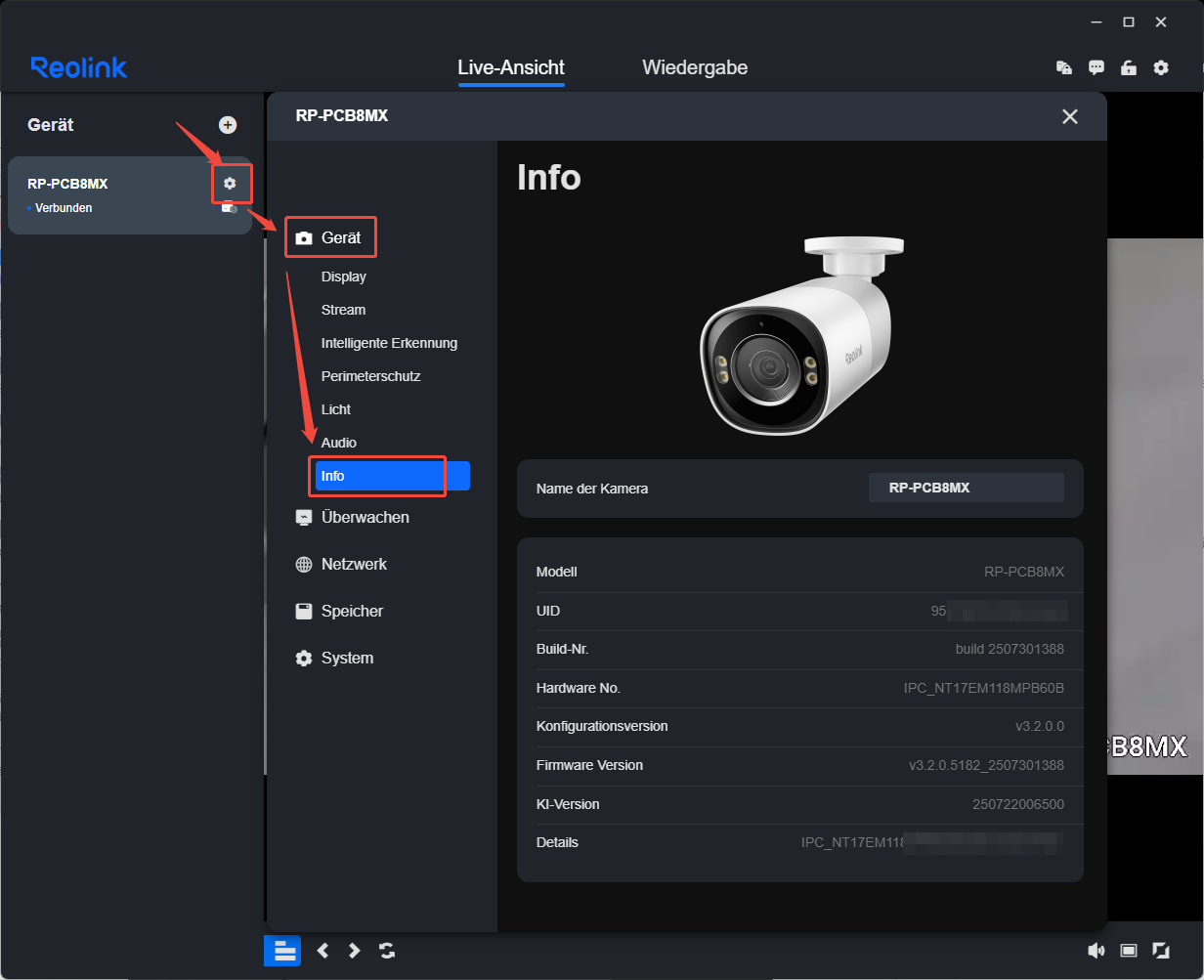Open global settings gear in top bar

[x=1161, y=67]
